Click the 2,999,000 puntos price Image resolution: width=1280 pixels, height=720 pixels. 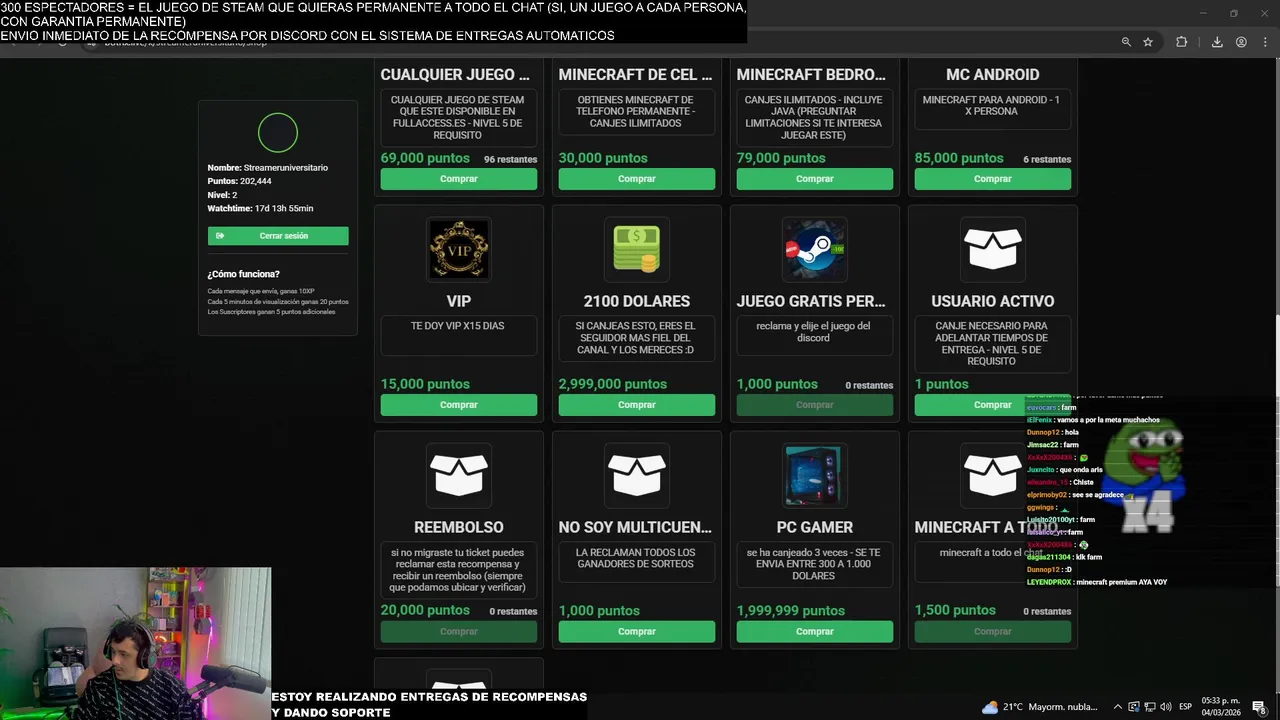[x=612, y=384]
